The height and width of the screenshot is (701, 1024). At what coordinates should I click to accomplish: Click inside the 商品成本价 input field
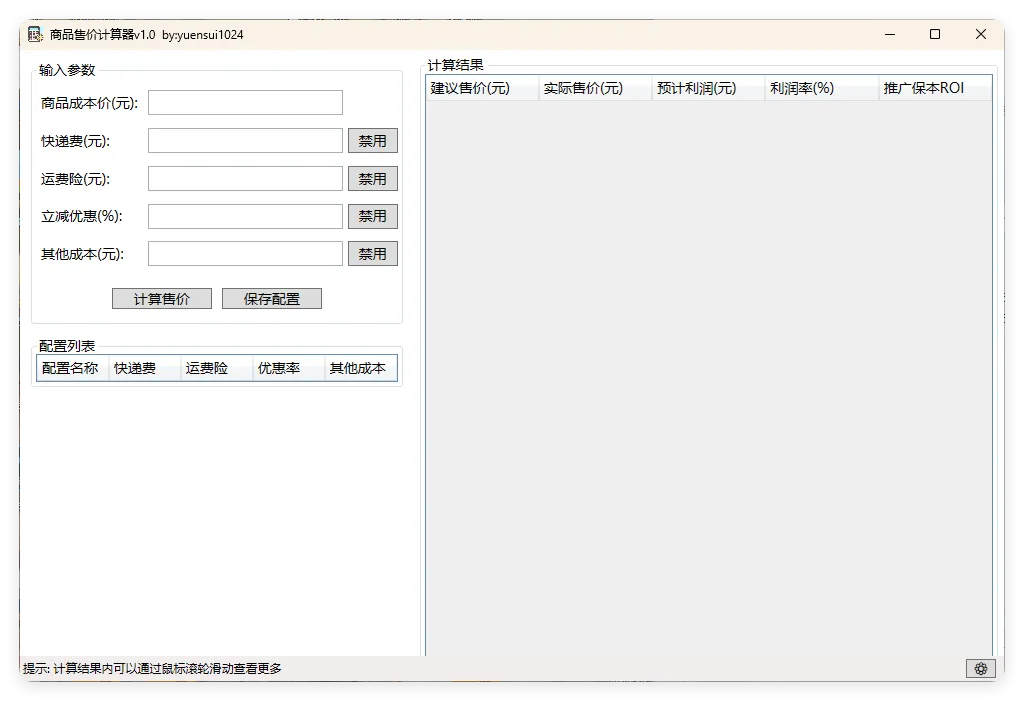[x=244, y=102]
